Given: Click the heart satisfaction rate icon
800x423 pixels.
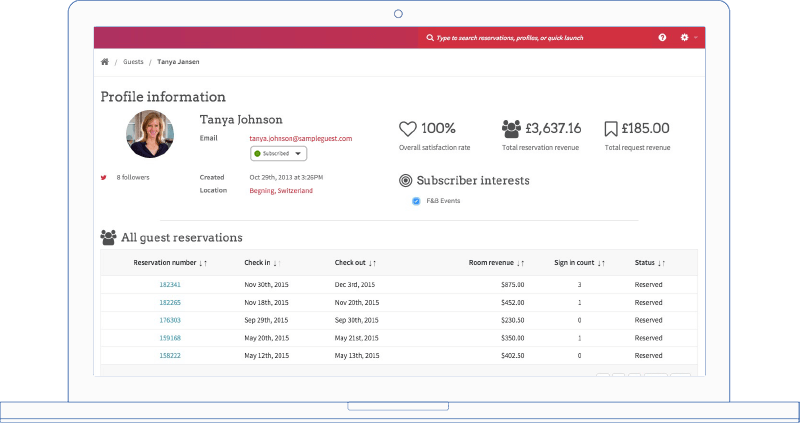Looking at the screenshot, I should [407, 129].
